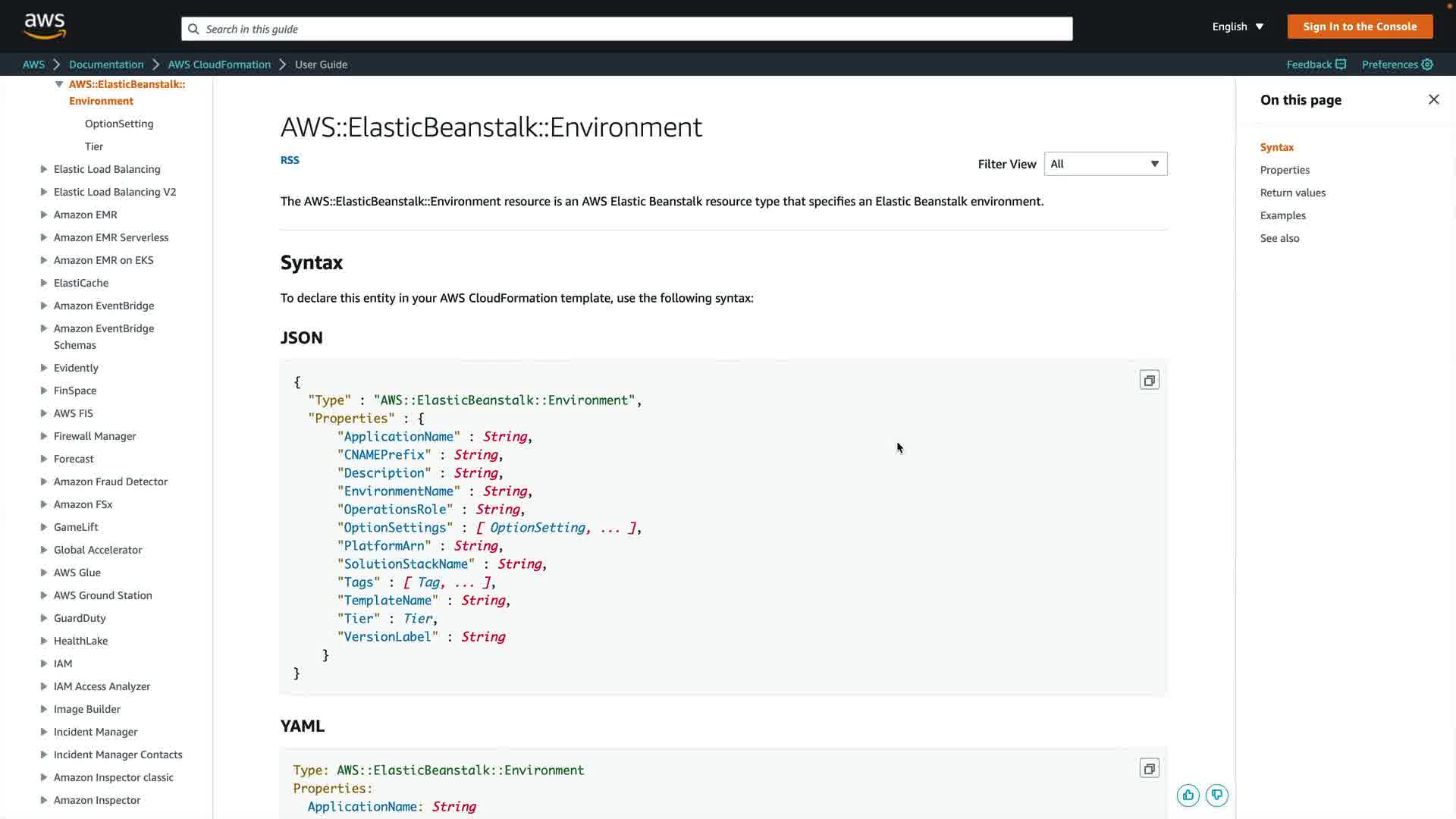Click the search magnifier icon

point(193,29)
